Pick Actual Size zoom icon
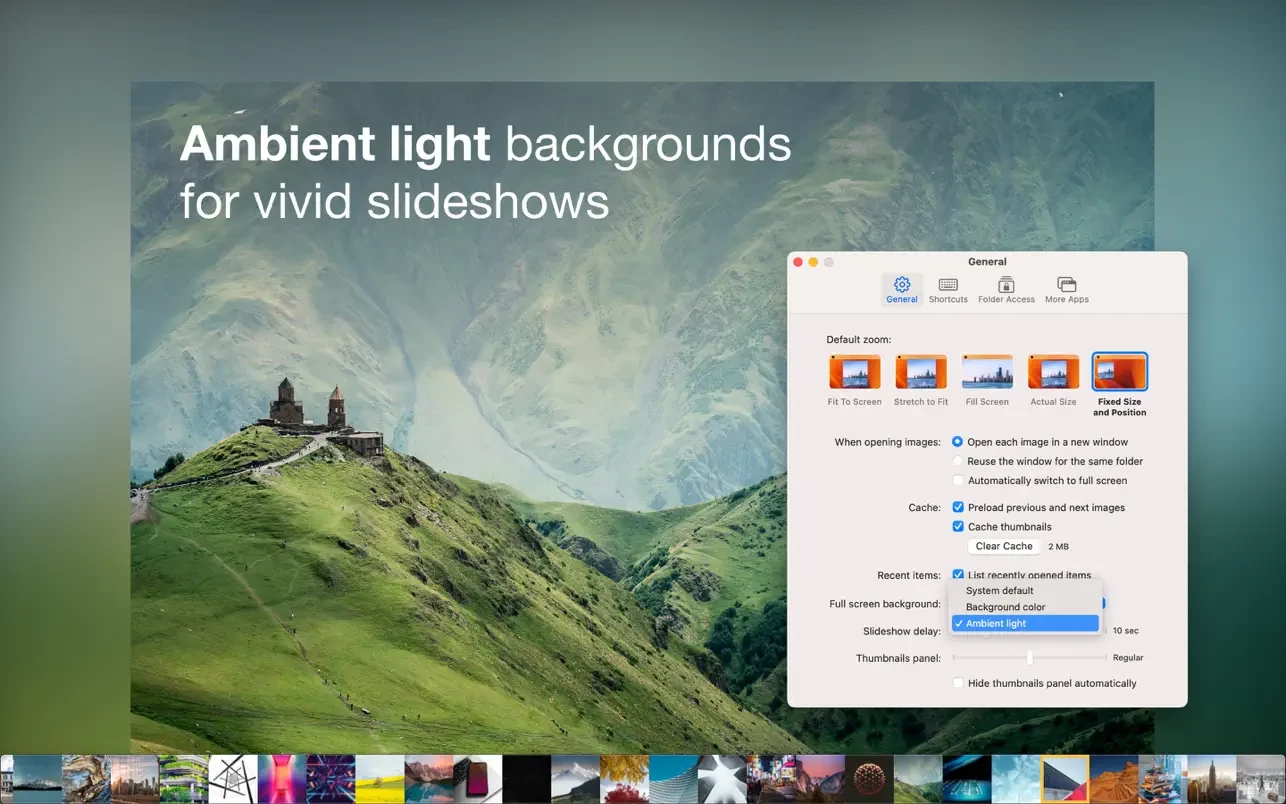 (1053, 372)
